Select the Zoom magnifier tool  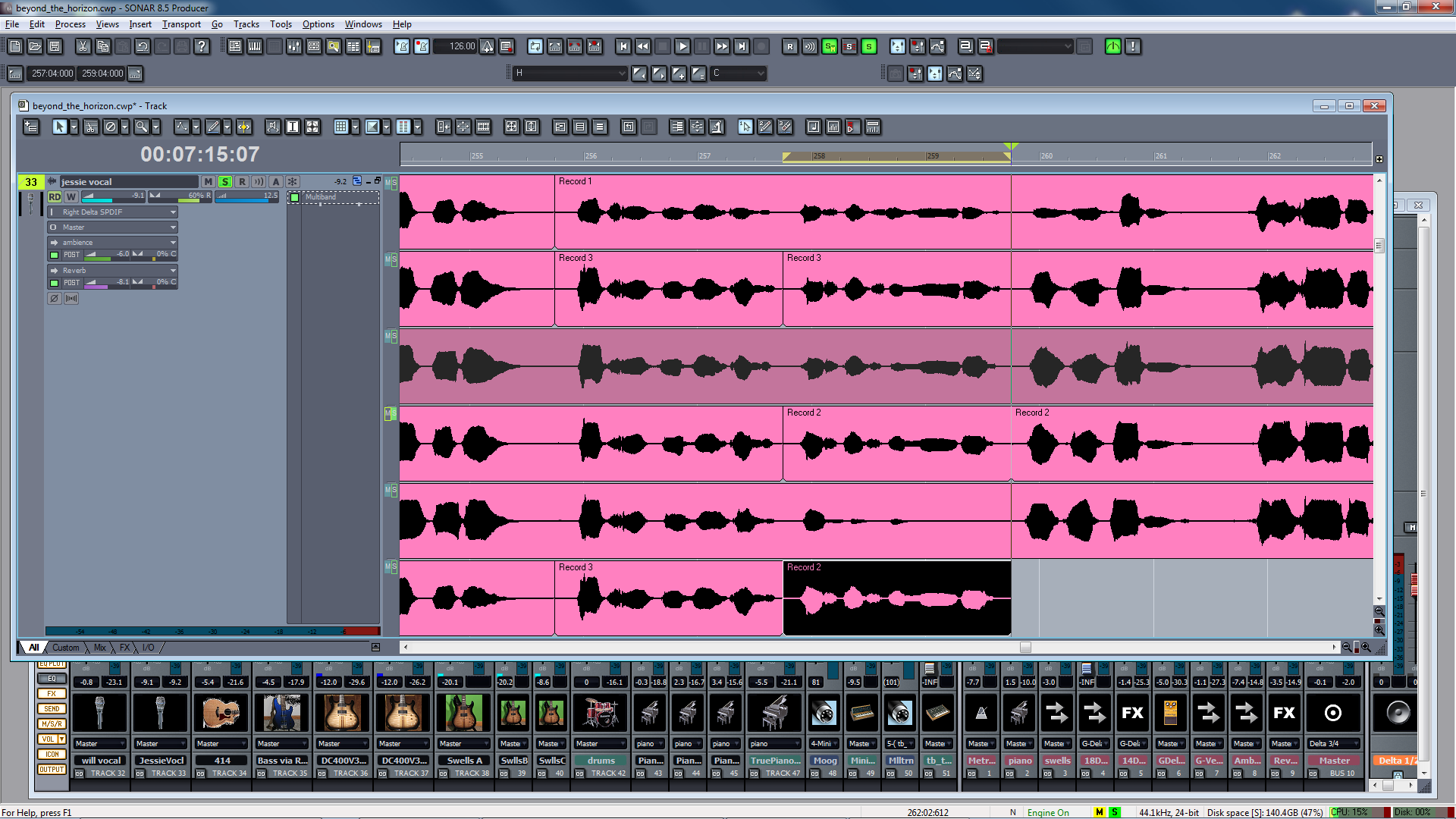coord(141,127)
